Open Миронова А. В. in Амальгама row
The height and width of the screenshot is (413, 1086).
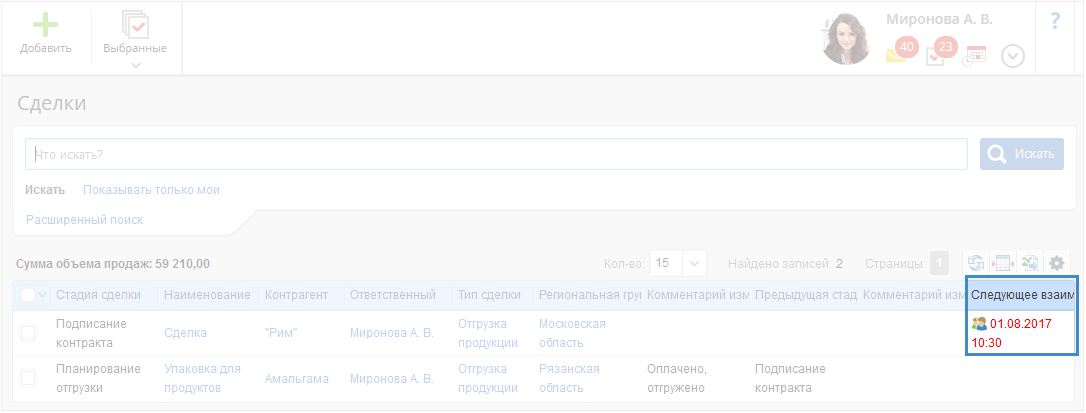tap(391, 379)
